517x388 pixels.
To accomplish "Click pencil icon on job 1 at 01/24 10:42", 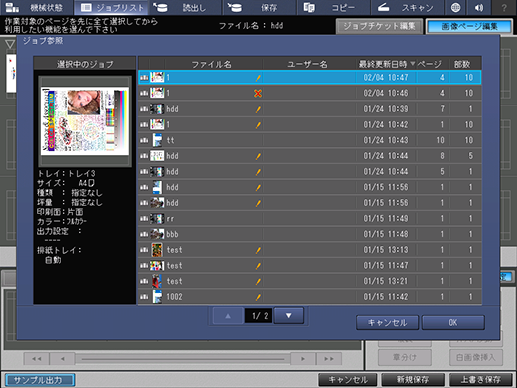I will [x=258, y=125].
